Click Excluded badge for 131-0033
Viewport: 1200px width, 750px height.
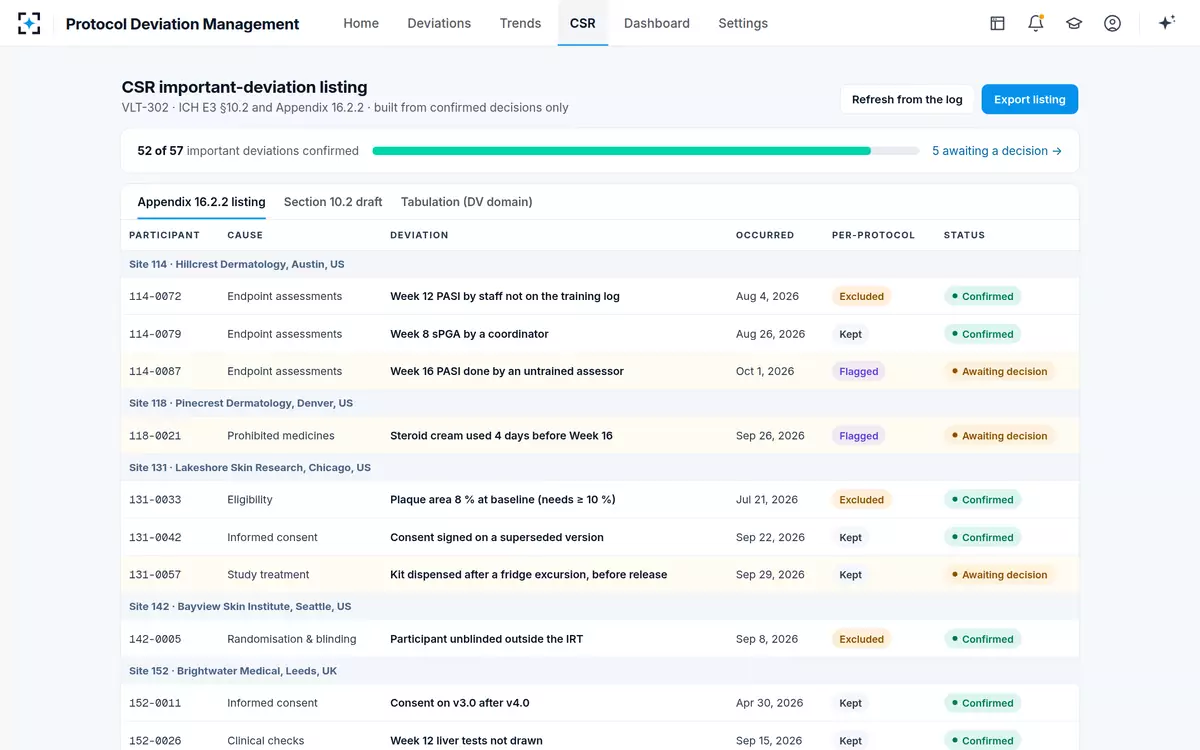click(862, 500)
